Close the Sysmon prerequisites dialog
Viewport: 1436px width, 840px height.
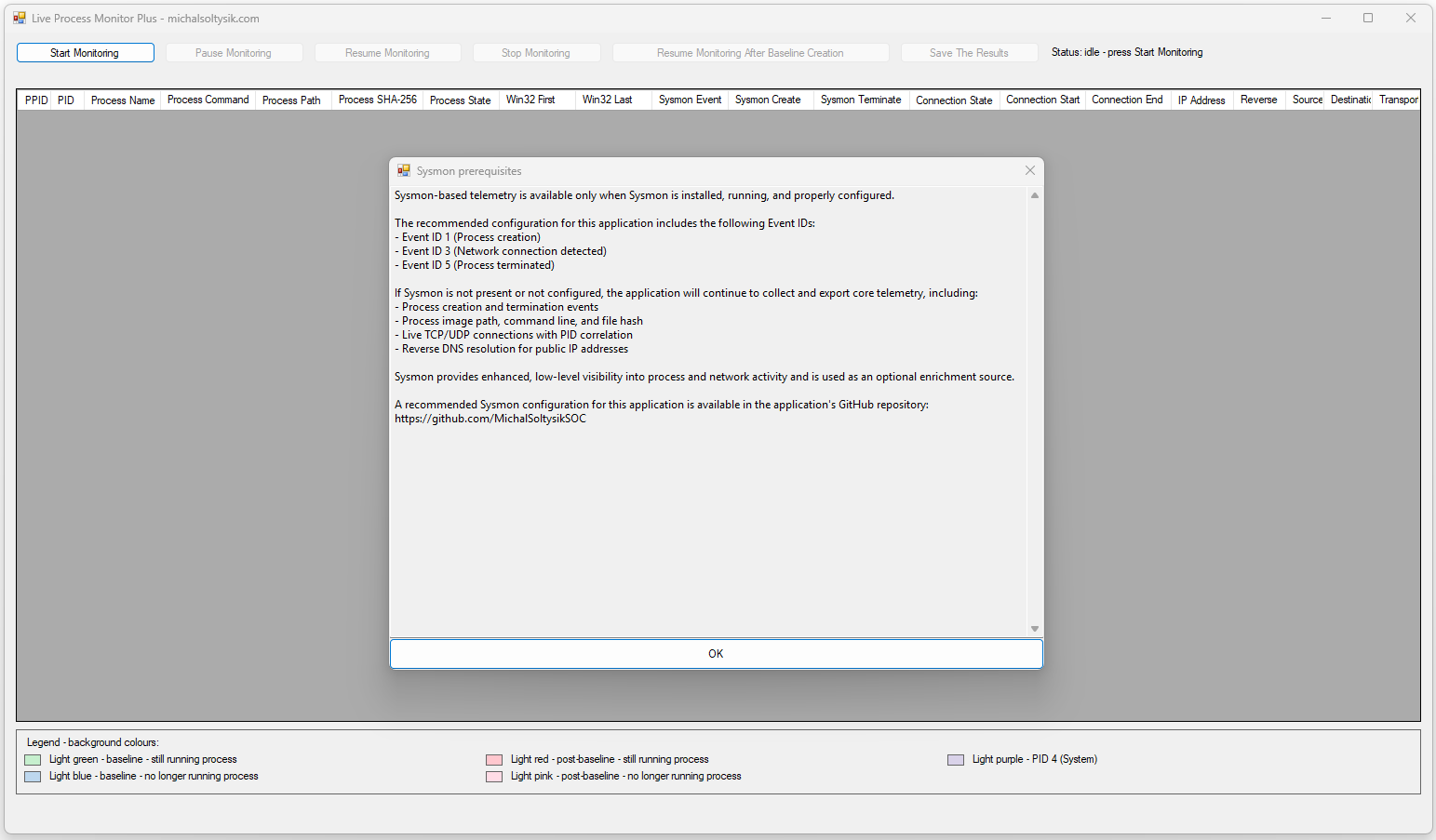(x=1029, y=170)
